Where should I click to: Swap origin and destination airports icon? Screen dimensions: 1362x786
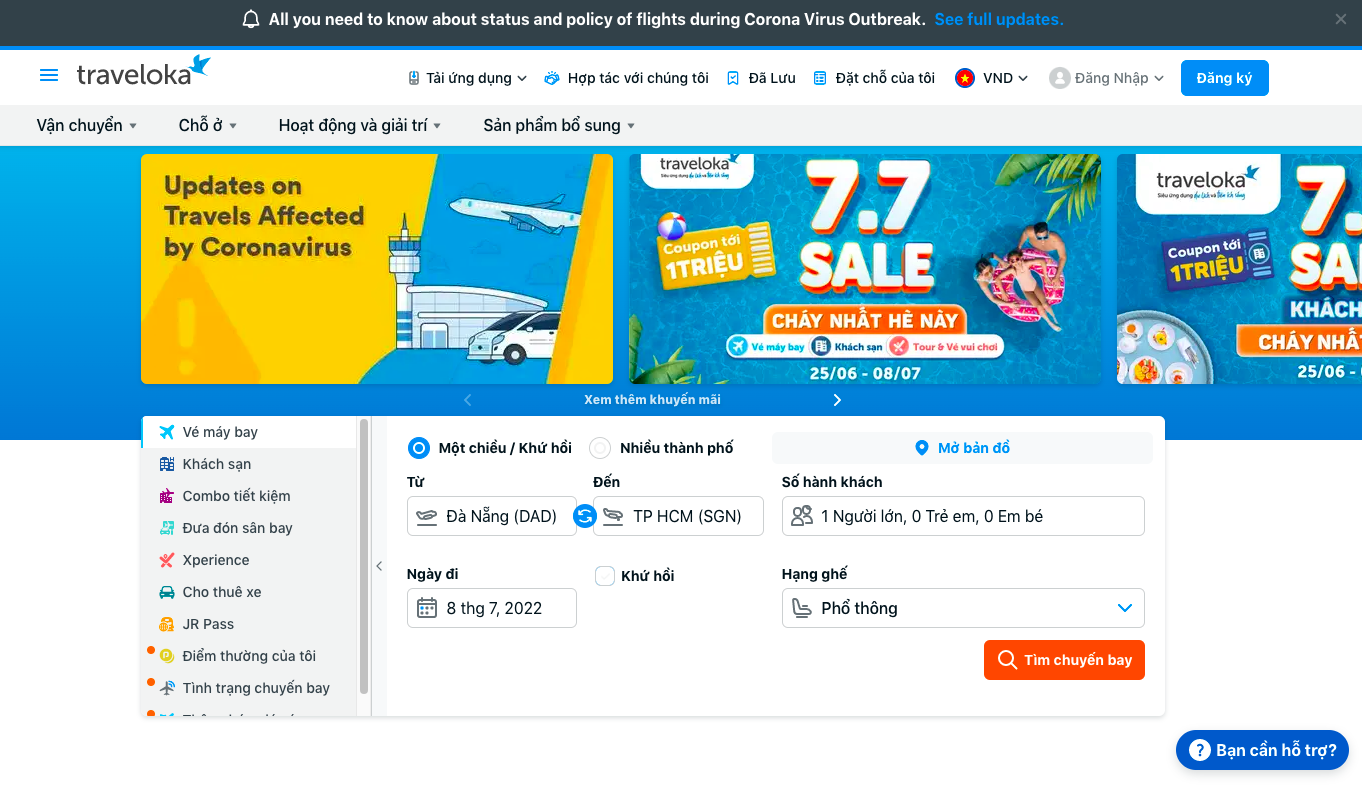(585, 516)
